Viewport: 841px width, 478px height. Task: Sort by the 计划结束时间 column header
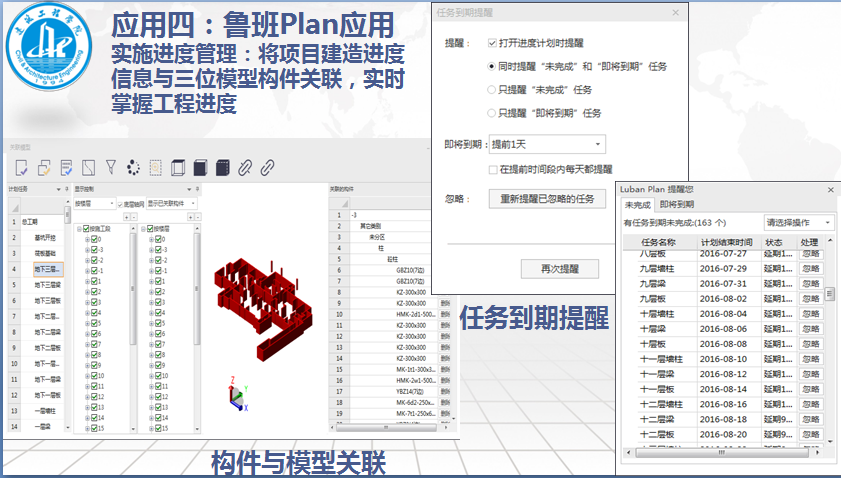(727, 242)
